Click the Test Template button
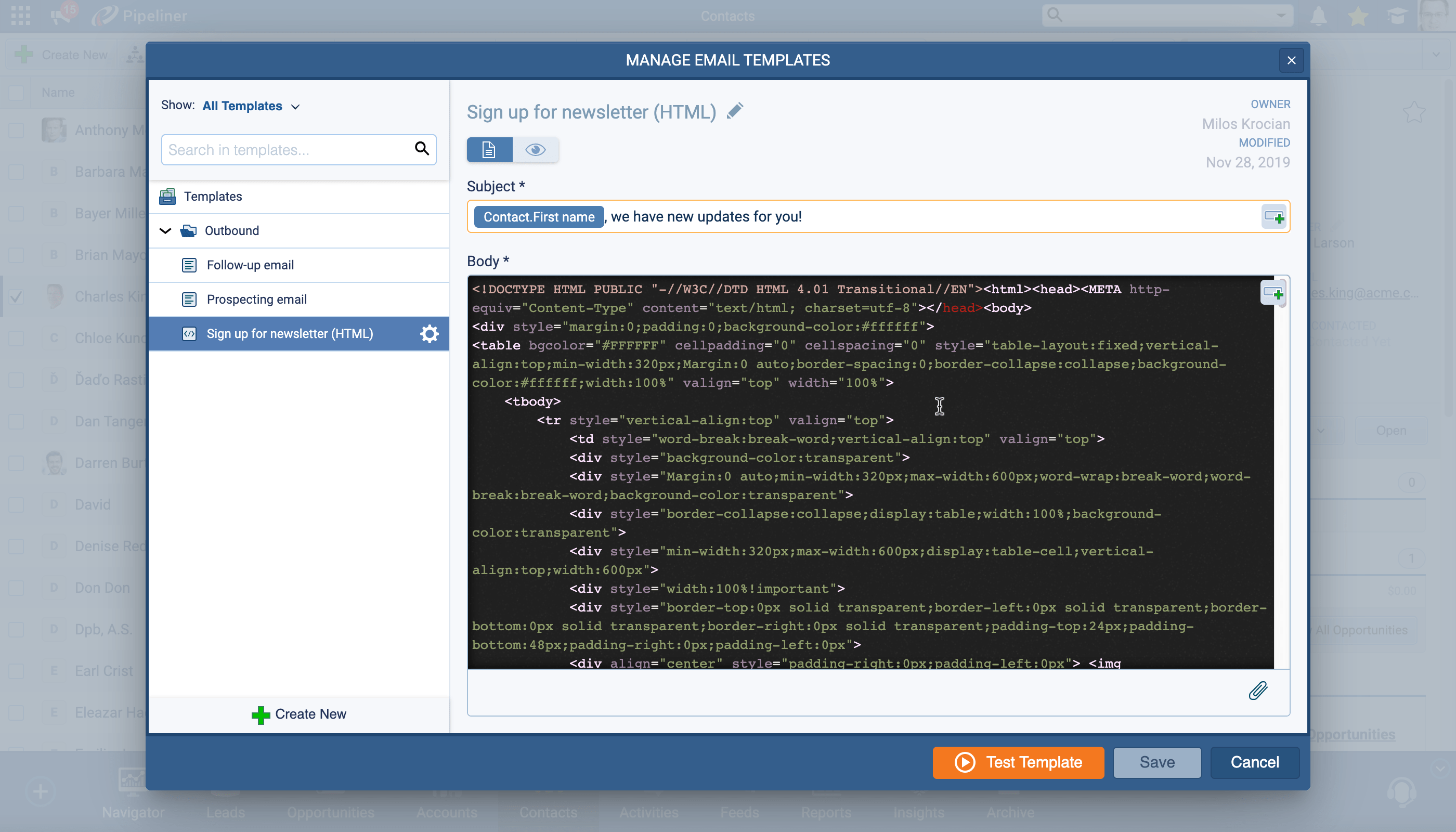1456x832 pixels. (1018, 762)
